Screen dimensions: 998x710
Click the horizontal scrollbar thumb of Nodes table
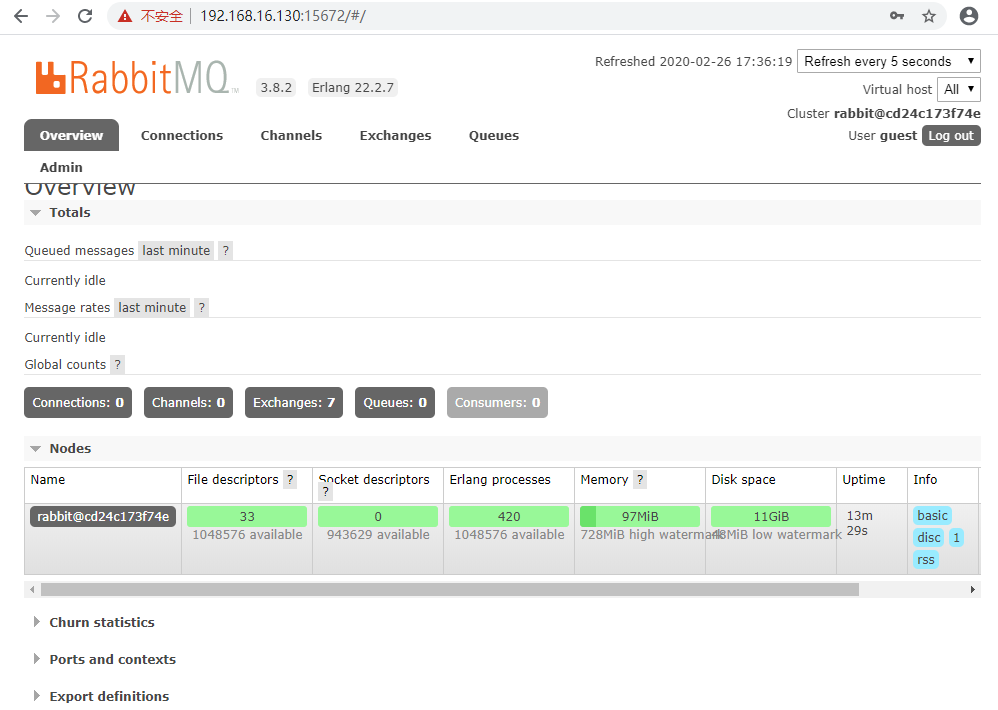[449, 590]
